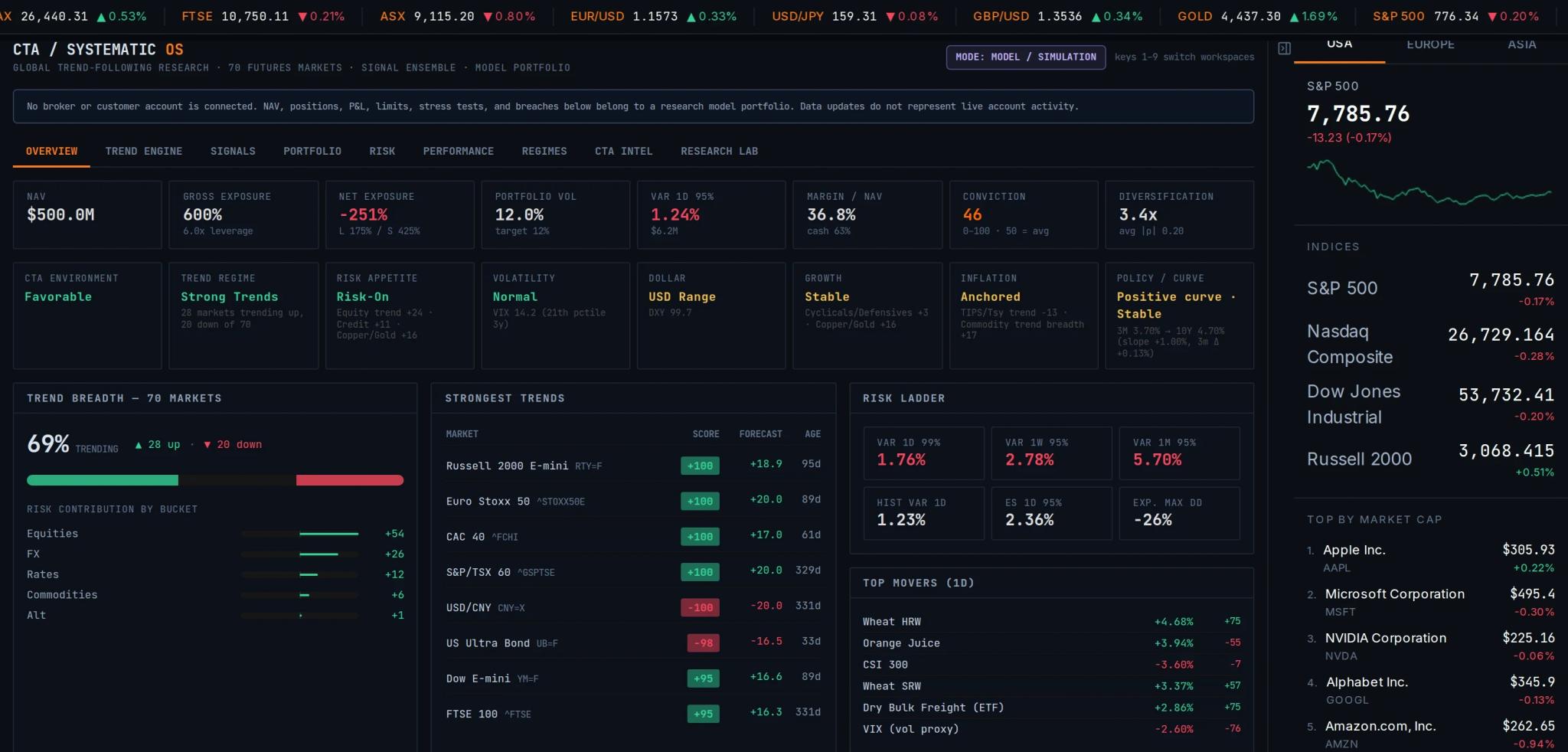Select Nasdaq Composite in Indices list
The height and width of the screenshot is (752, 1568).
pos(1430,344)
